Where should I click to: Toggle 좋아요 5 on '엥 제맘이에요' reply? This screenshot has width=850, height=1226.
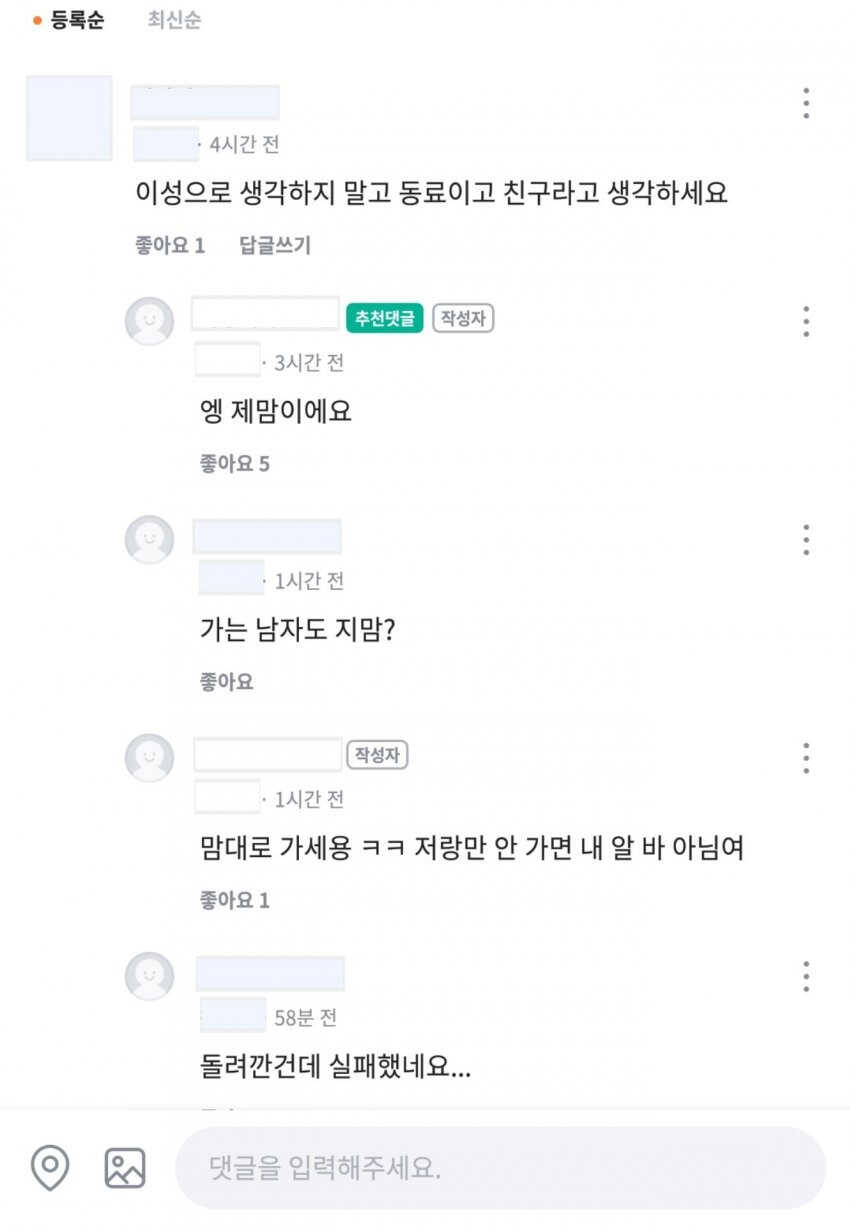click(x=235, y=464)
